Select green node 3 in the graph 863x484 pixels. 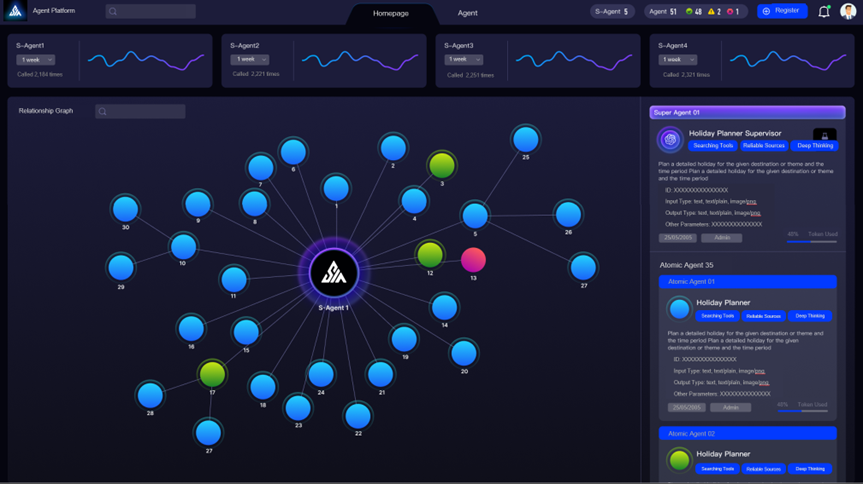441,165
